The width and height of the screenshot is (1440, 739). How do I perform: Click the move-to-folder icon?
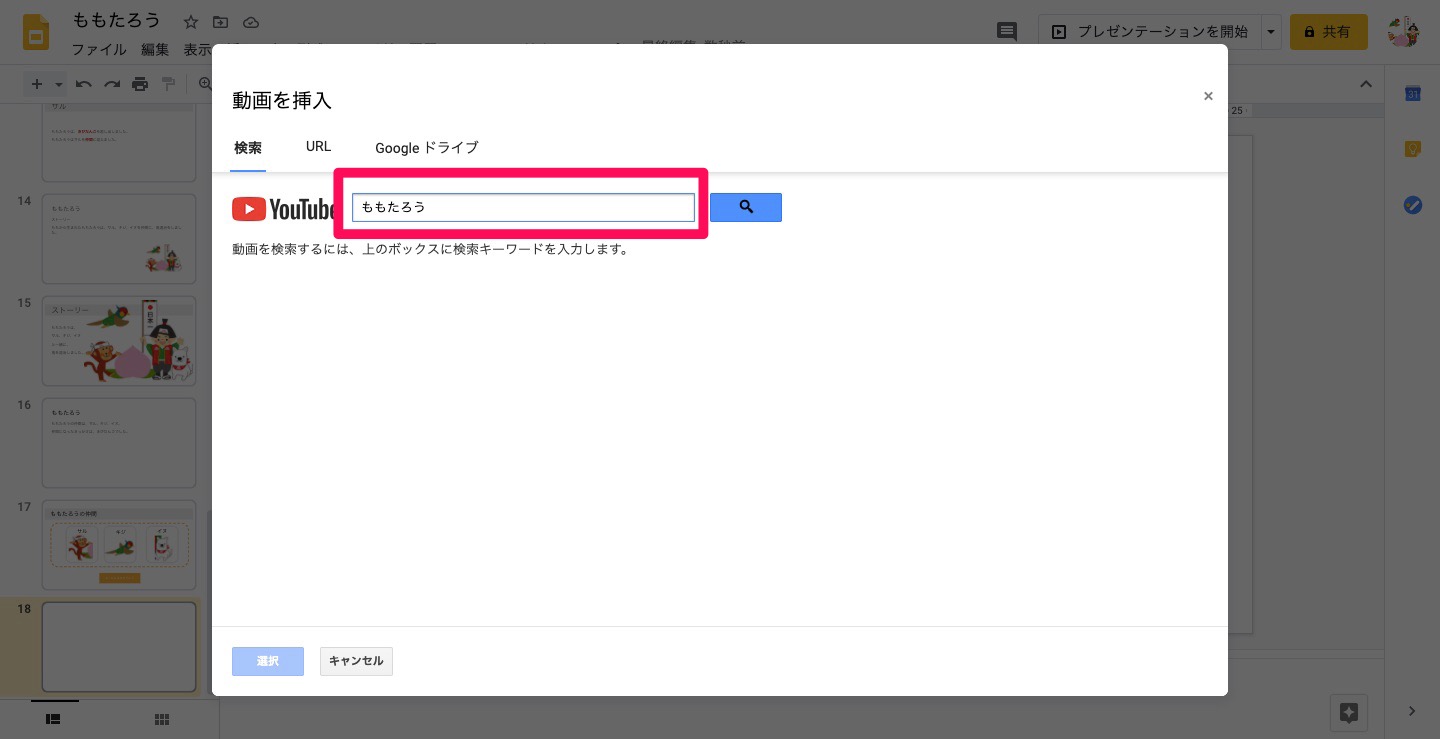(x=221, y=22)
